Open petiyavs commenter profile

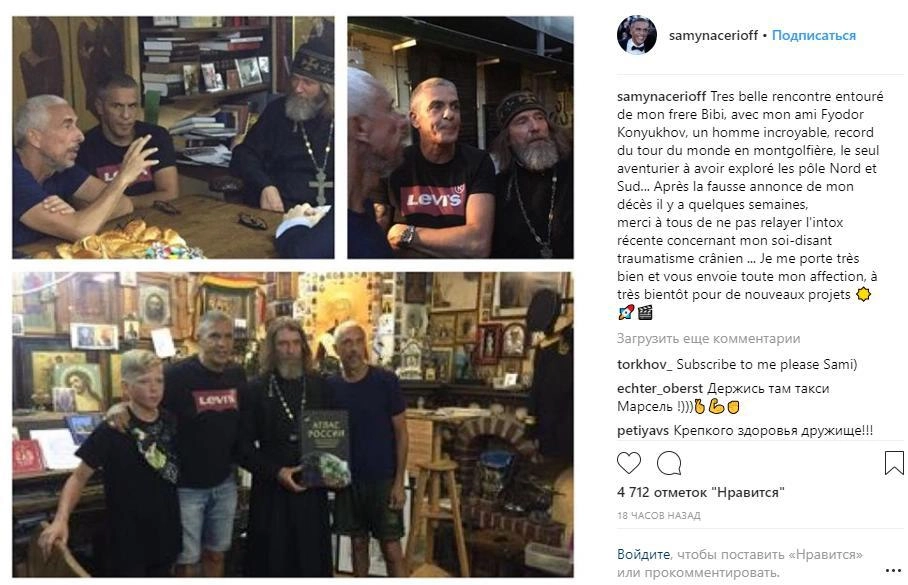[643, 431]
